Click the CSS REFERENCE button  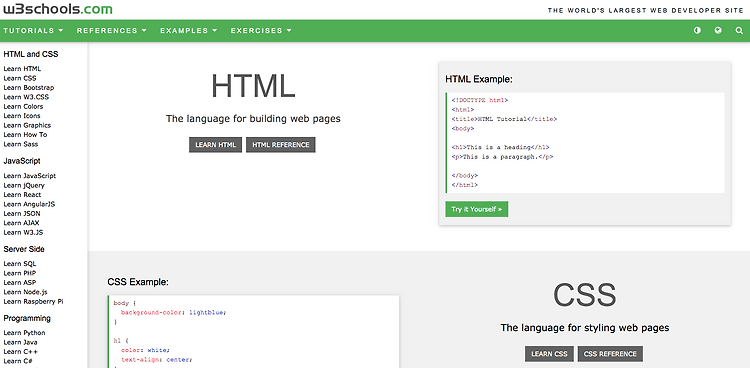point(610,354)
